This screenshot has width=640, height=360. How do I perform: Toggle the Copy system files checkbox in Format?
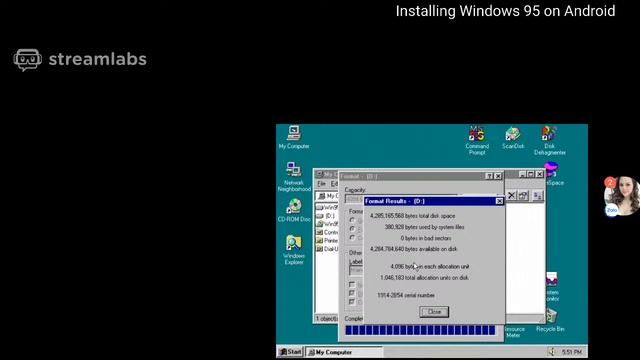pos(352,302)
